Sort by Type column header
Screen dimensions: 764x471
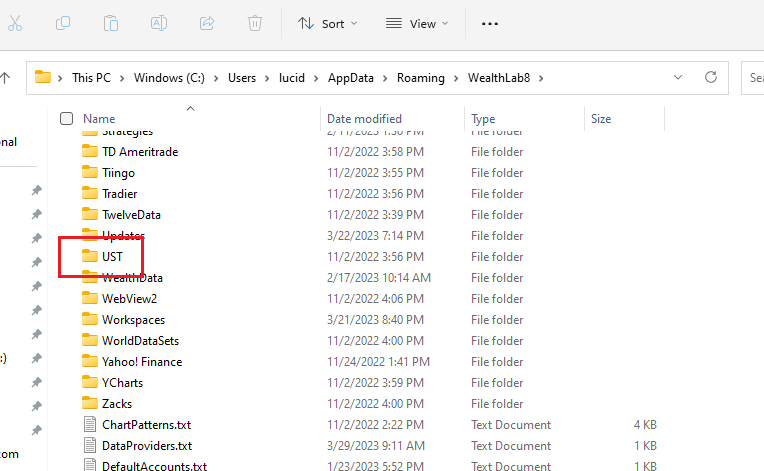(x=483, y=119)
